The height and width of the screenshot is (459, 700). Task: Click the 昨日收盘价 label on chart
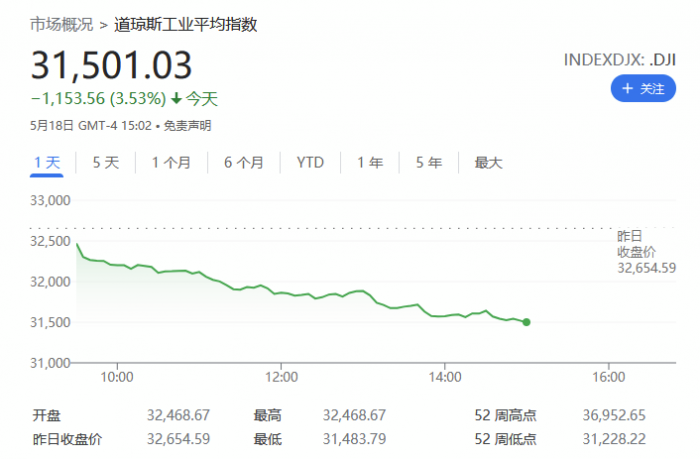pyautogui.click(x=638, y=243)
